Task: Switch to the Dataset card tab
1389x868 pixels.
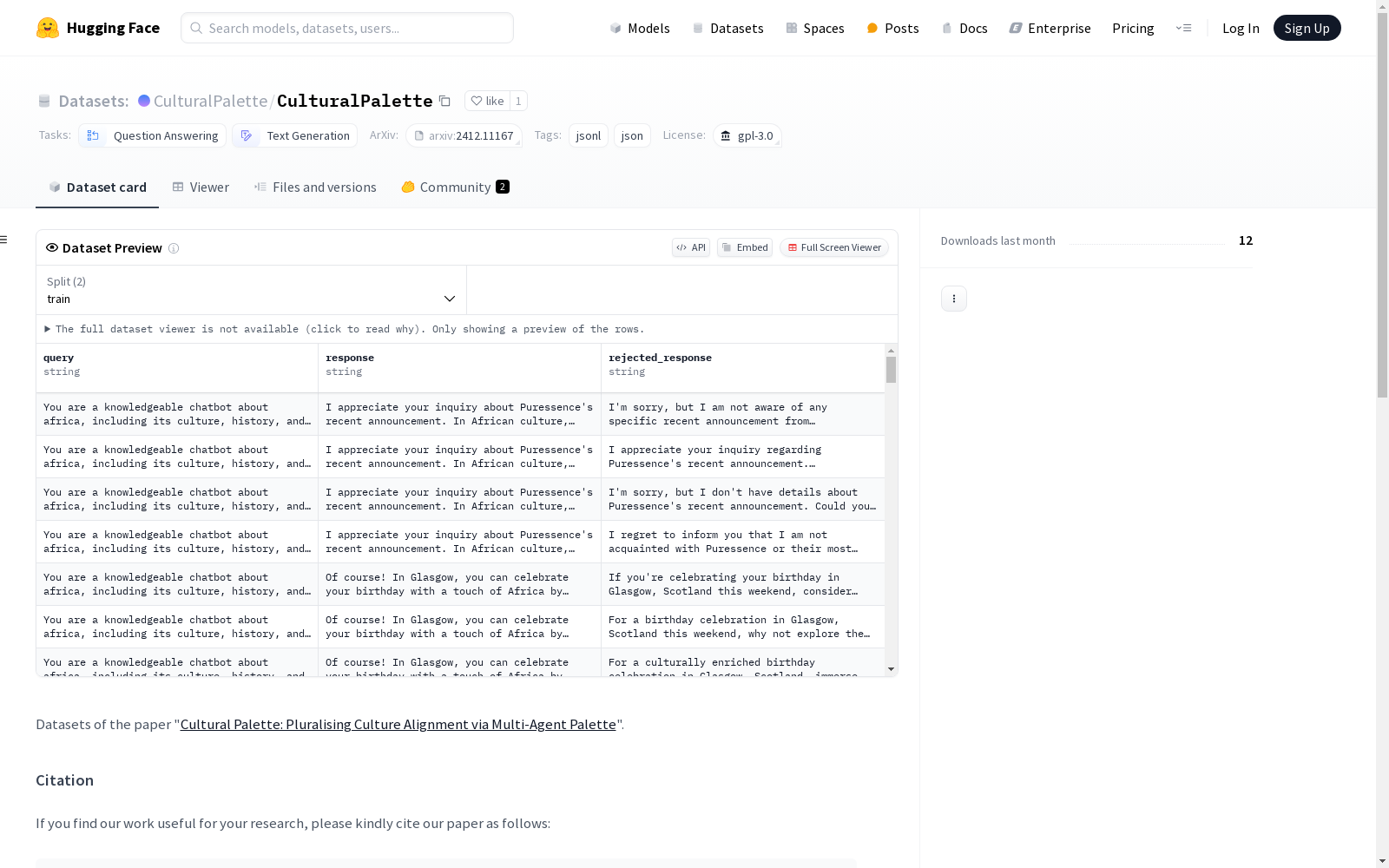Action: [97, 187]
